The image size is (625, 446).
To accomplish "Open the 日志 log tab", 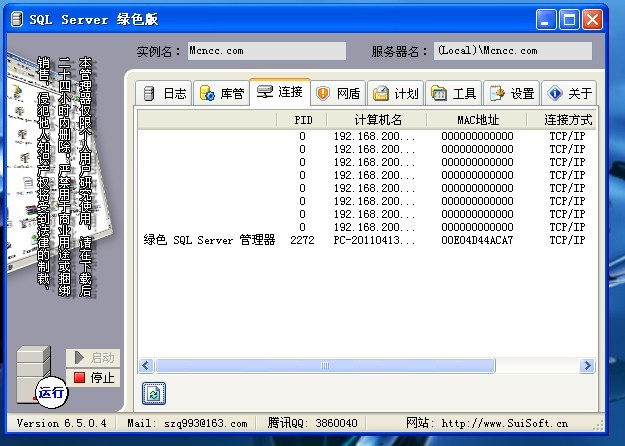I will [164, 93].
